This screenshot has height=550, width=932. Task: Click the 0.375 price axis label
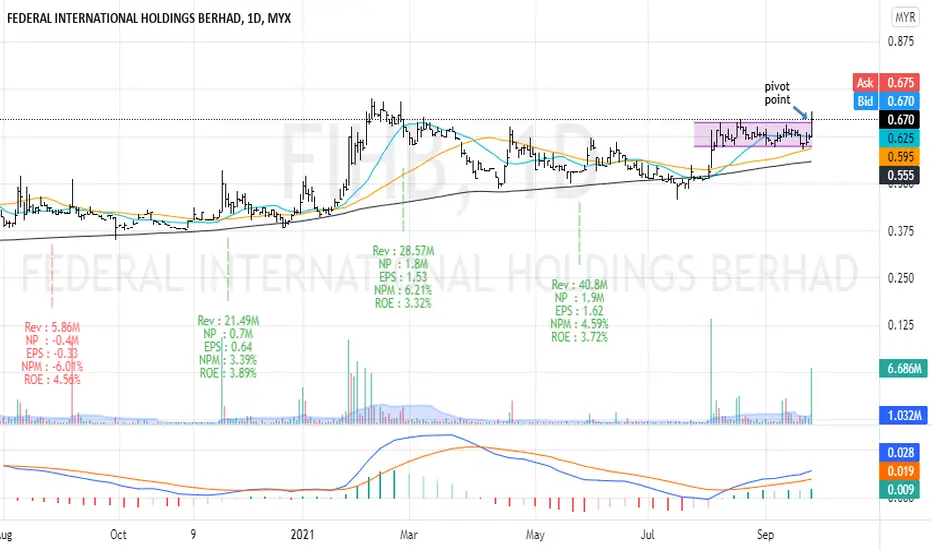pyautogui.click(x=900, y=231)
